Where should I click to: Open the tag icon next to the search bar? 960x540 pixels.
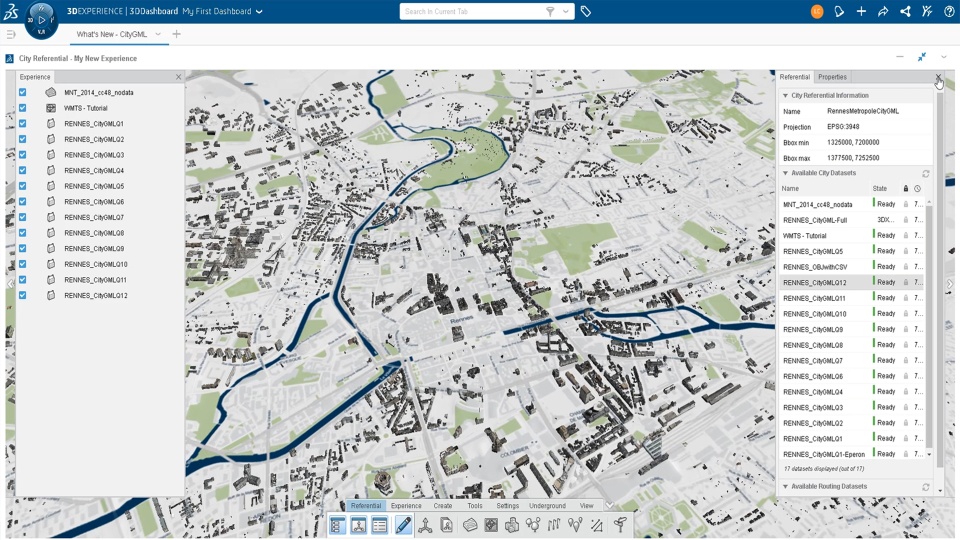[x=586, y=11]
